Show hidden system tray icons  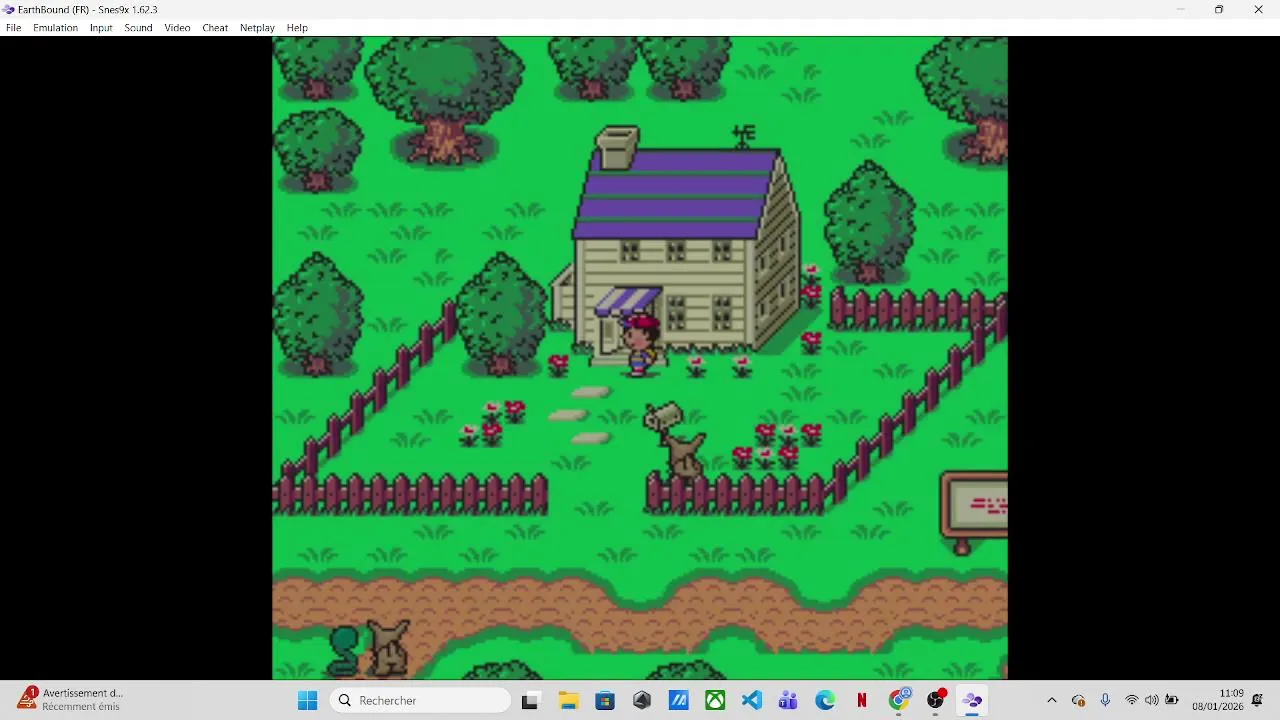click(x=1051, y=701)
